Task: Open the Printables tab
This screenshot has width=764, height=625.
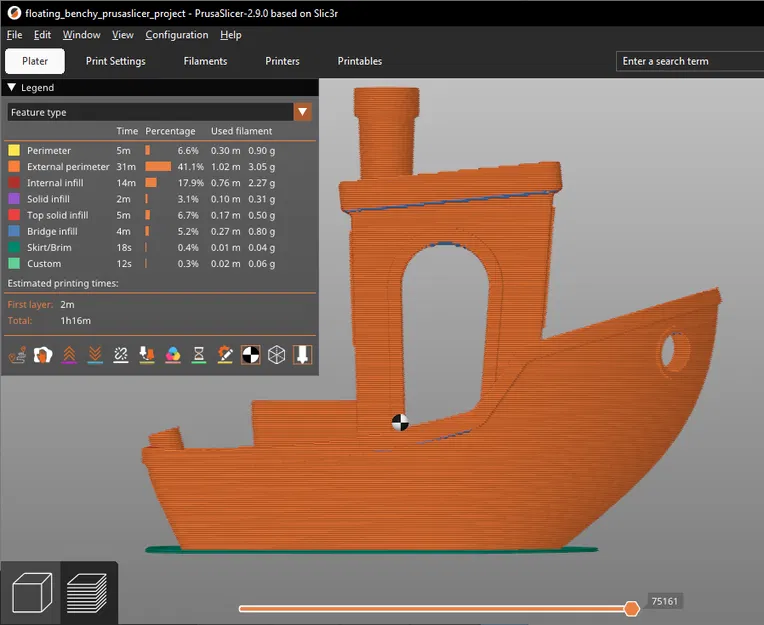Action: [359, 61]
